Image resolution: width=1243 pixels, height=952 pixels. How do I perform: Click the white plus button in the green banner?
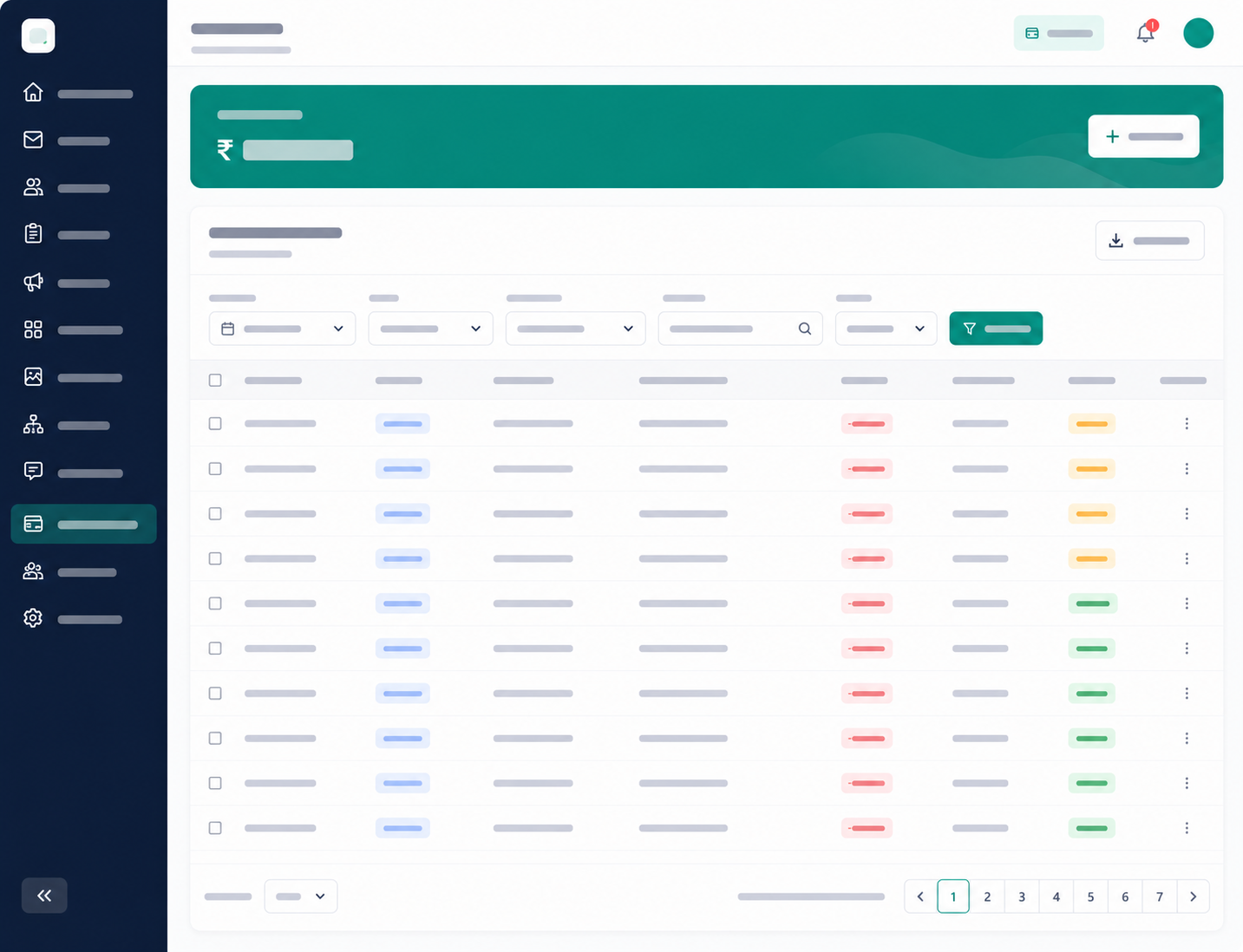click(x=1143, y=136)
